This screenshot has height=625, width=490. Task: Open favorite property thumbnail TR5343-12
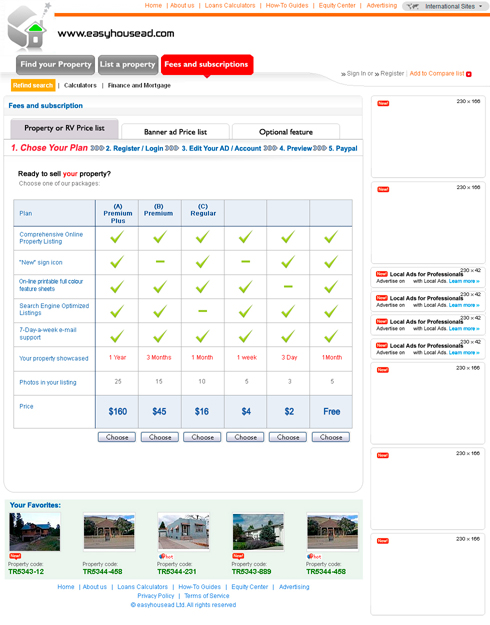coord(35,532)
